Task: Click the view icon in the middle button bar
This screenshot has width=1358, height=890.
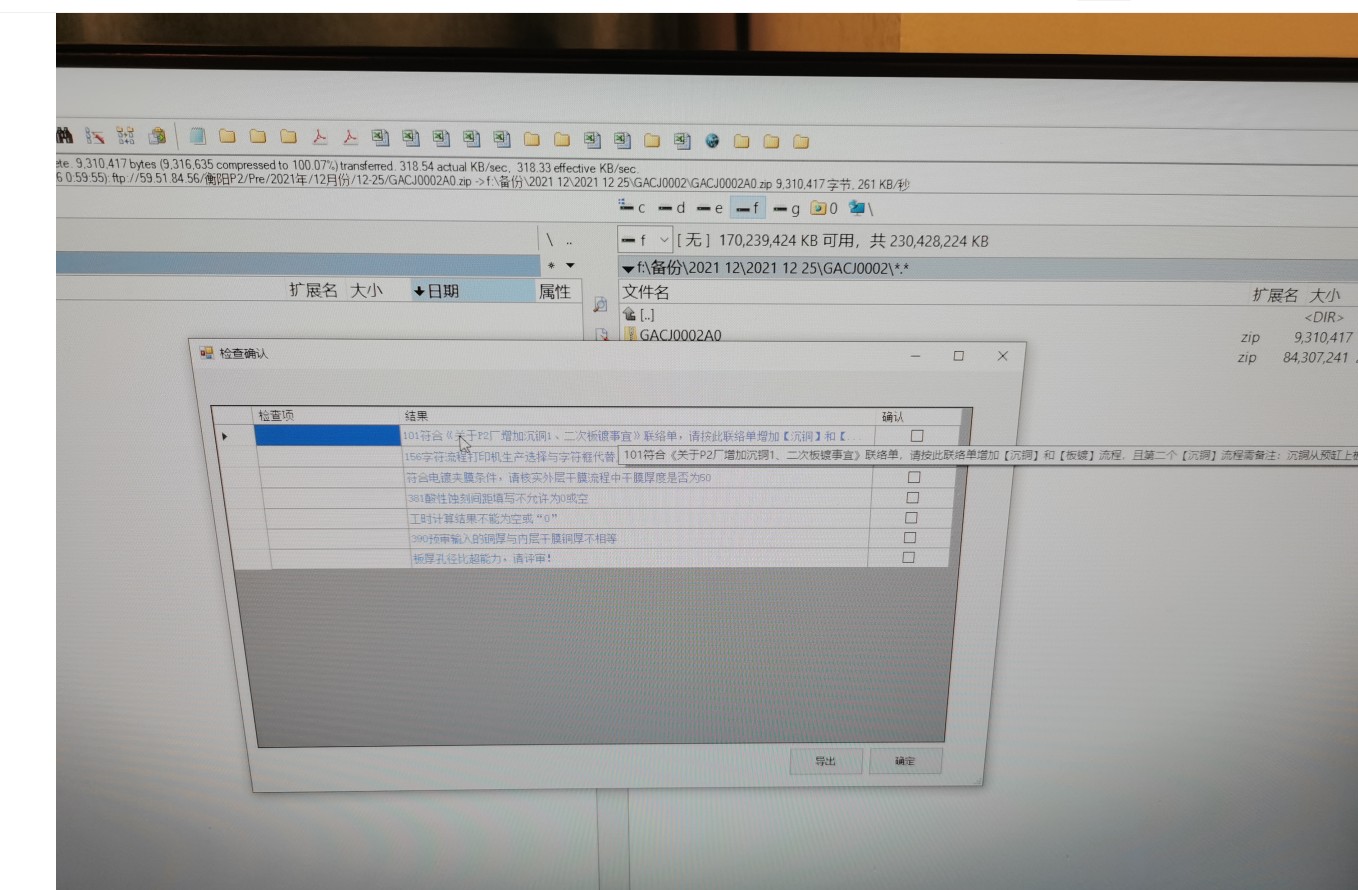Action: tap(601, 304)
